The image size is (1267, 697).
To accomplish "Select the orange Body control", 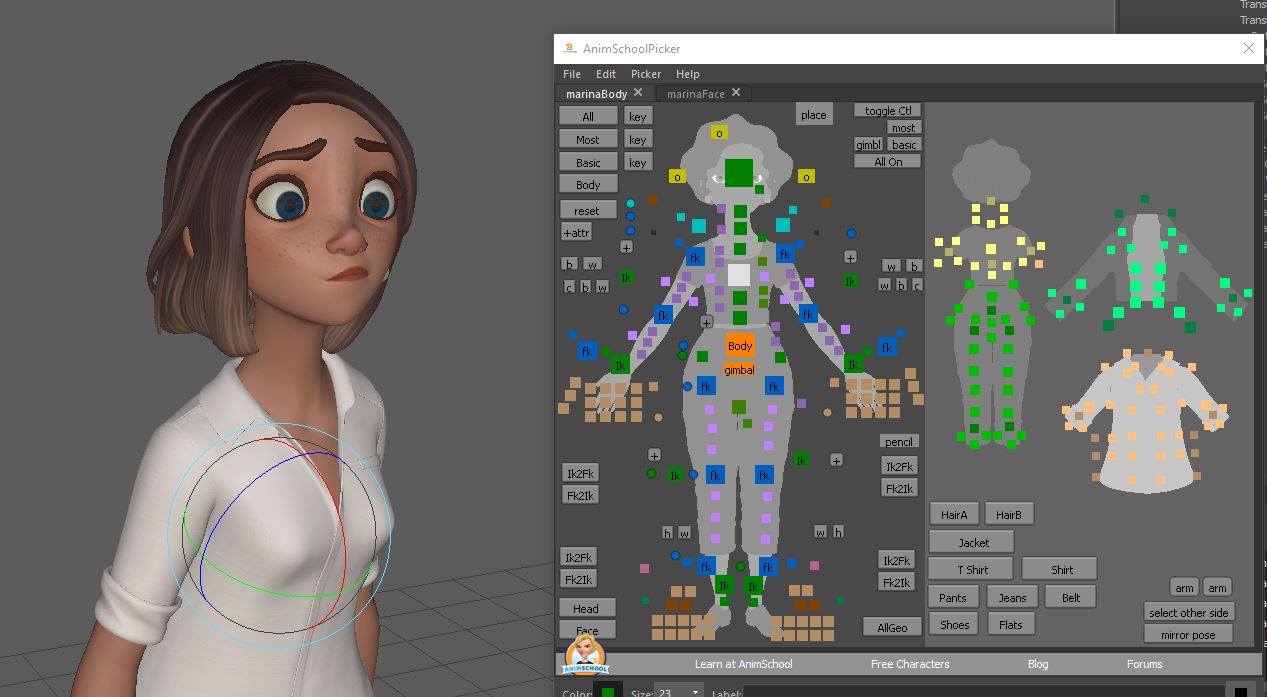I will click(740, 345).
